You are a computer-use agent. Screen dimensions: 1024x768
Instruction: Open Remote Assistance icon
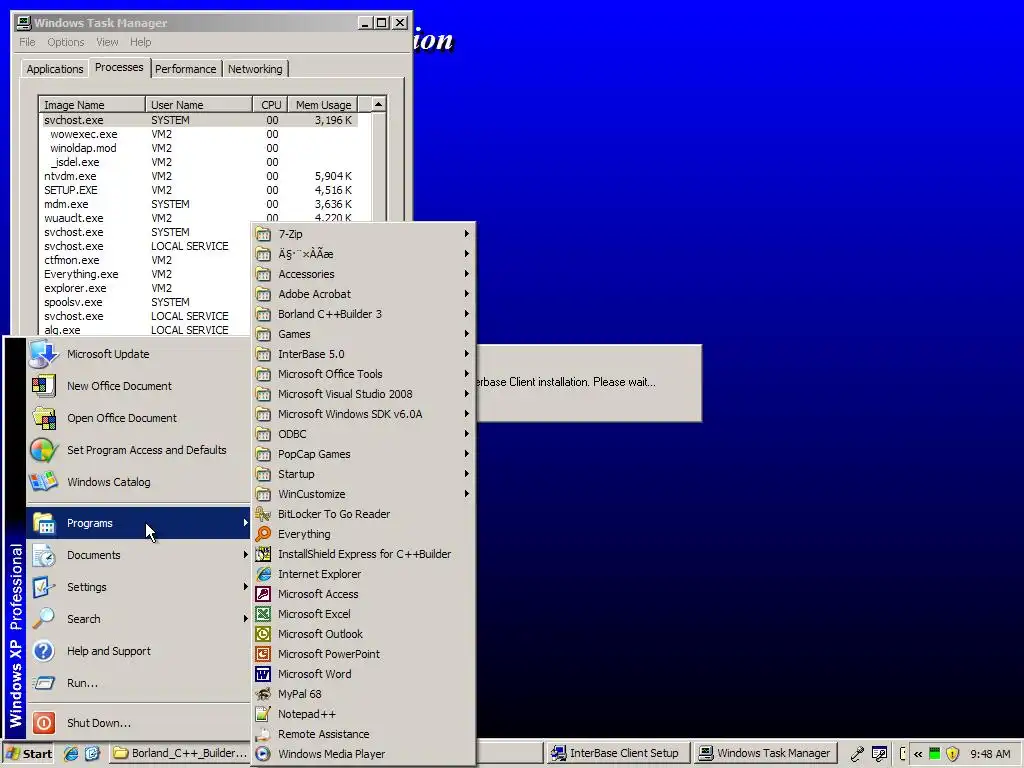[x=263, y=734]
